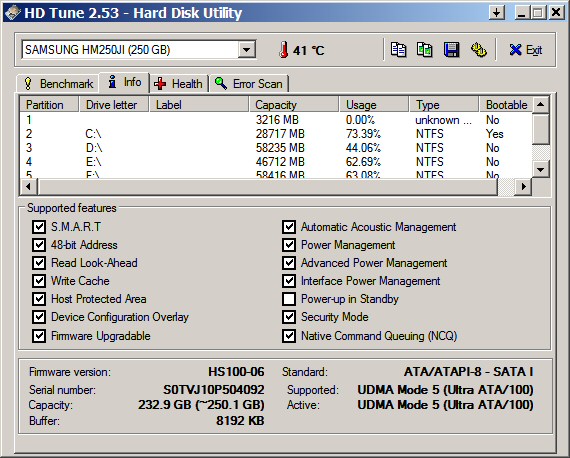Click the Type column header
Viewport: 570px width, 458px height.
point(444,105)
